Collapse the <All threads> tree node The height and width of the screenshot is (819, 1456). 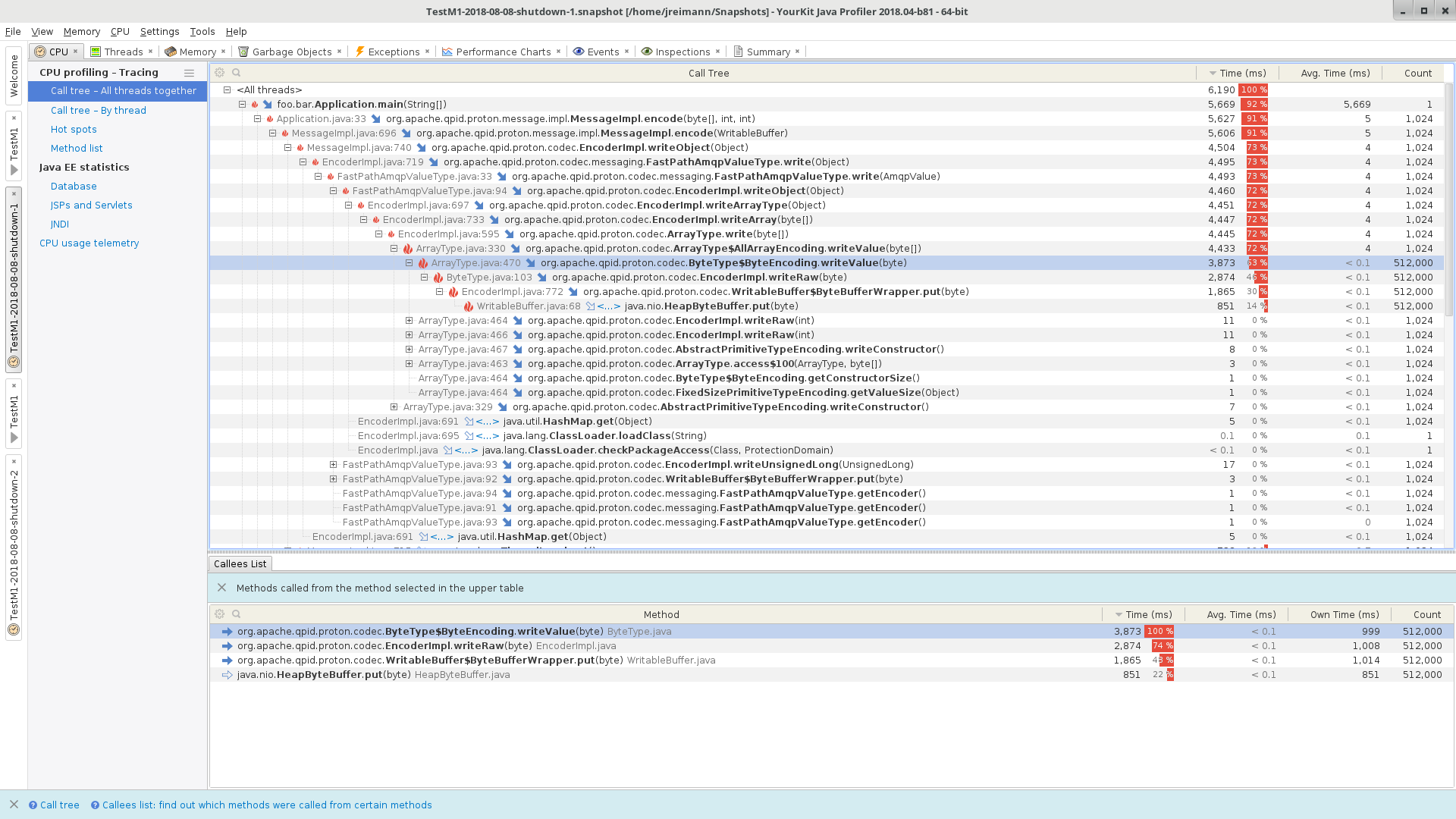point(226,89)
